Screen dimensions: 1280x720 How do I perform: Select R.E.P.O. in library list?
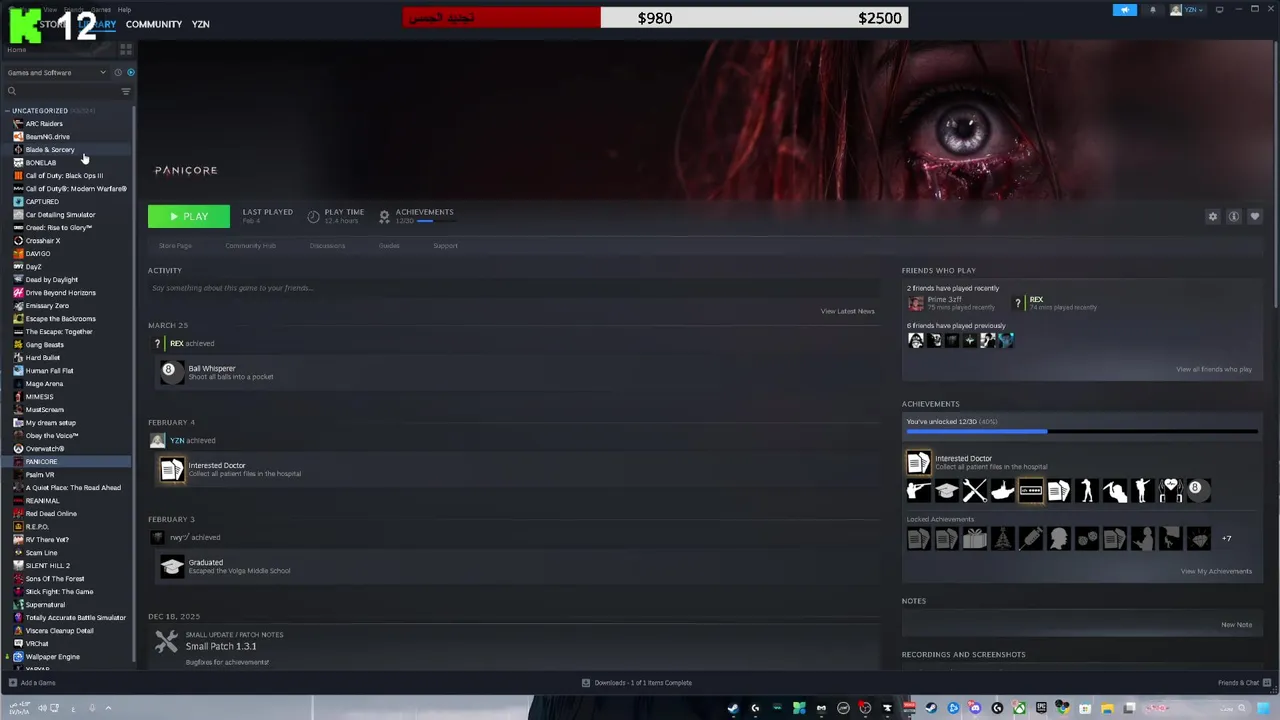tap(36, 527)
